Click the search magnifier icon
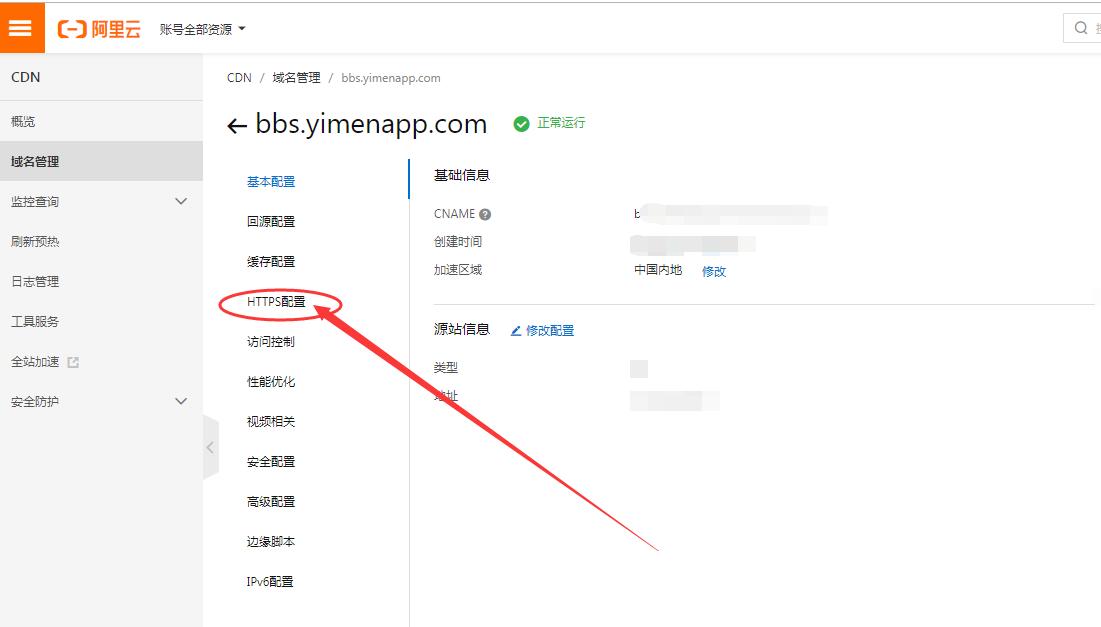The image size is (1101, 627). (x=1081, y=28)
